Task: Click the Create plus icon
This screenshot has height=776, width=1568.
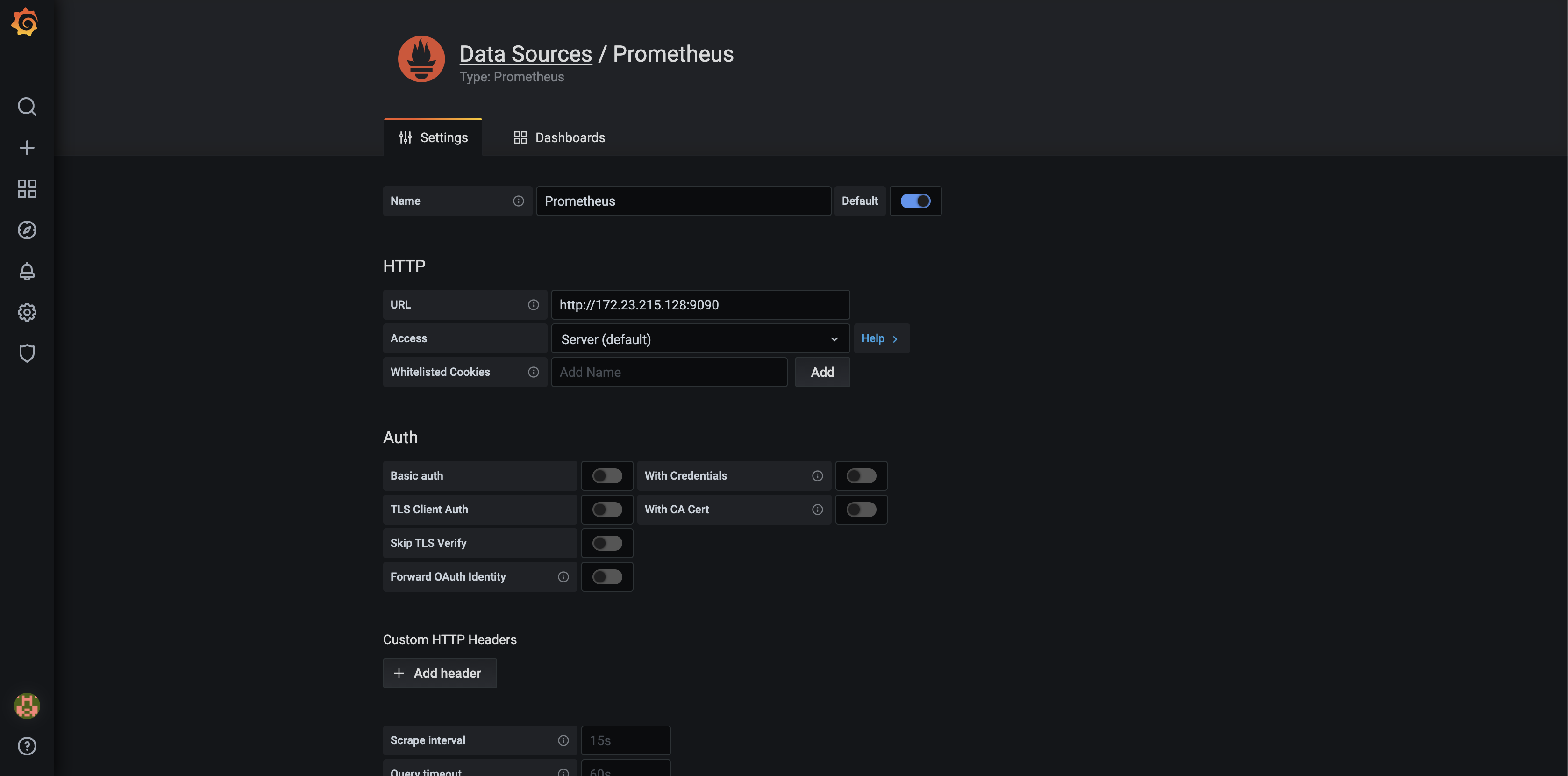Action: coord(27,148)
